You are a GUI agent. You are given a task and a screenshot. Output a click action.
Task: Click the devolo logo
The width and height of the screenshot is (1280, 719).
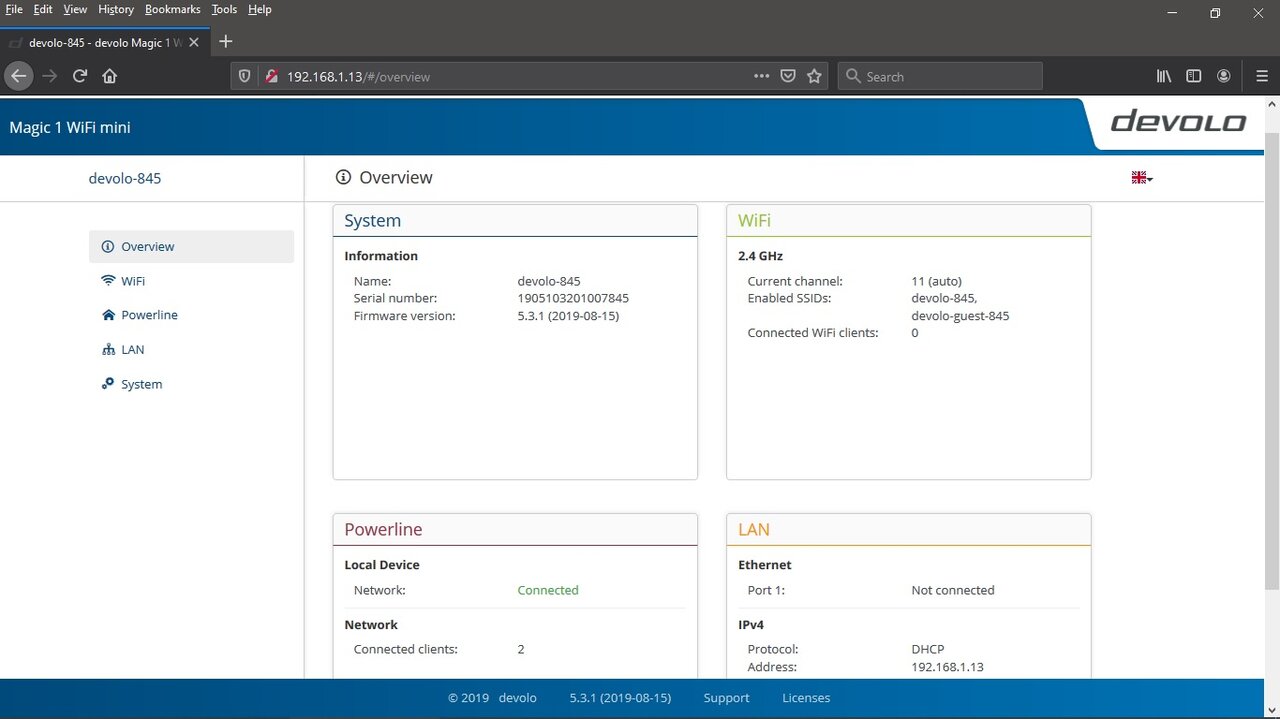[1178, 122]
